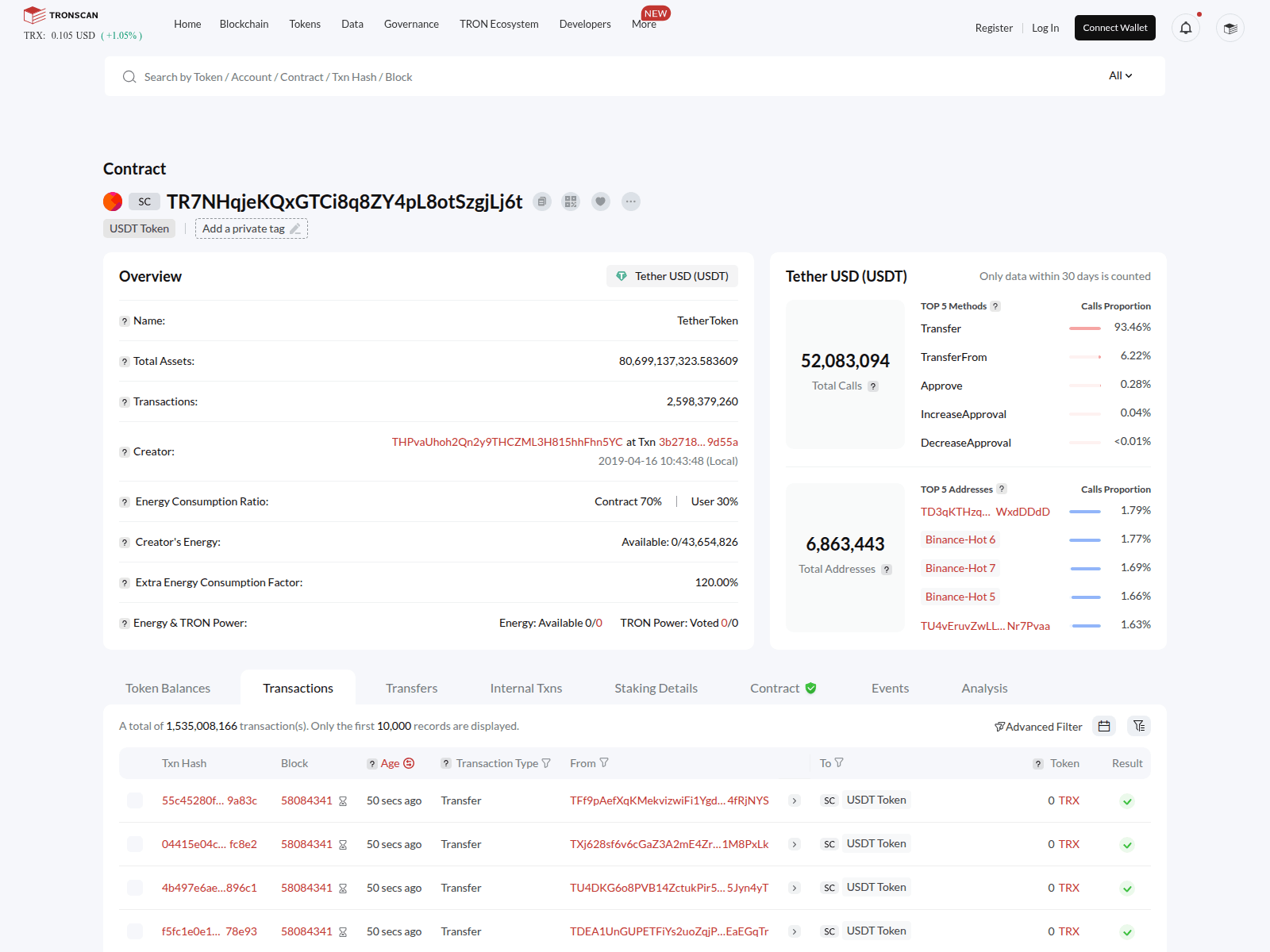This screenshot has width=1270, height=952.
Task: Expand the TRON Ecosystem menu
Action: coord(498,24)
